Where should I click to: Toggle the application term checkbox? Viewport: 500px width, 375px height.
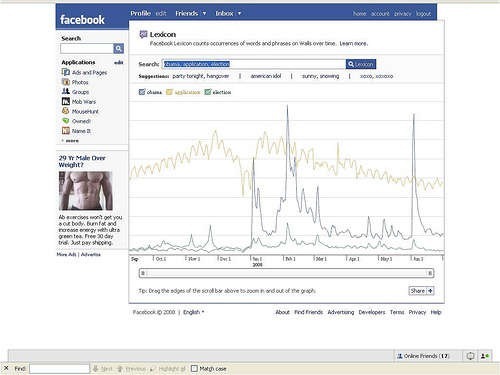(x=169, y=92)
